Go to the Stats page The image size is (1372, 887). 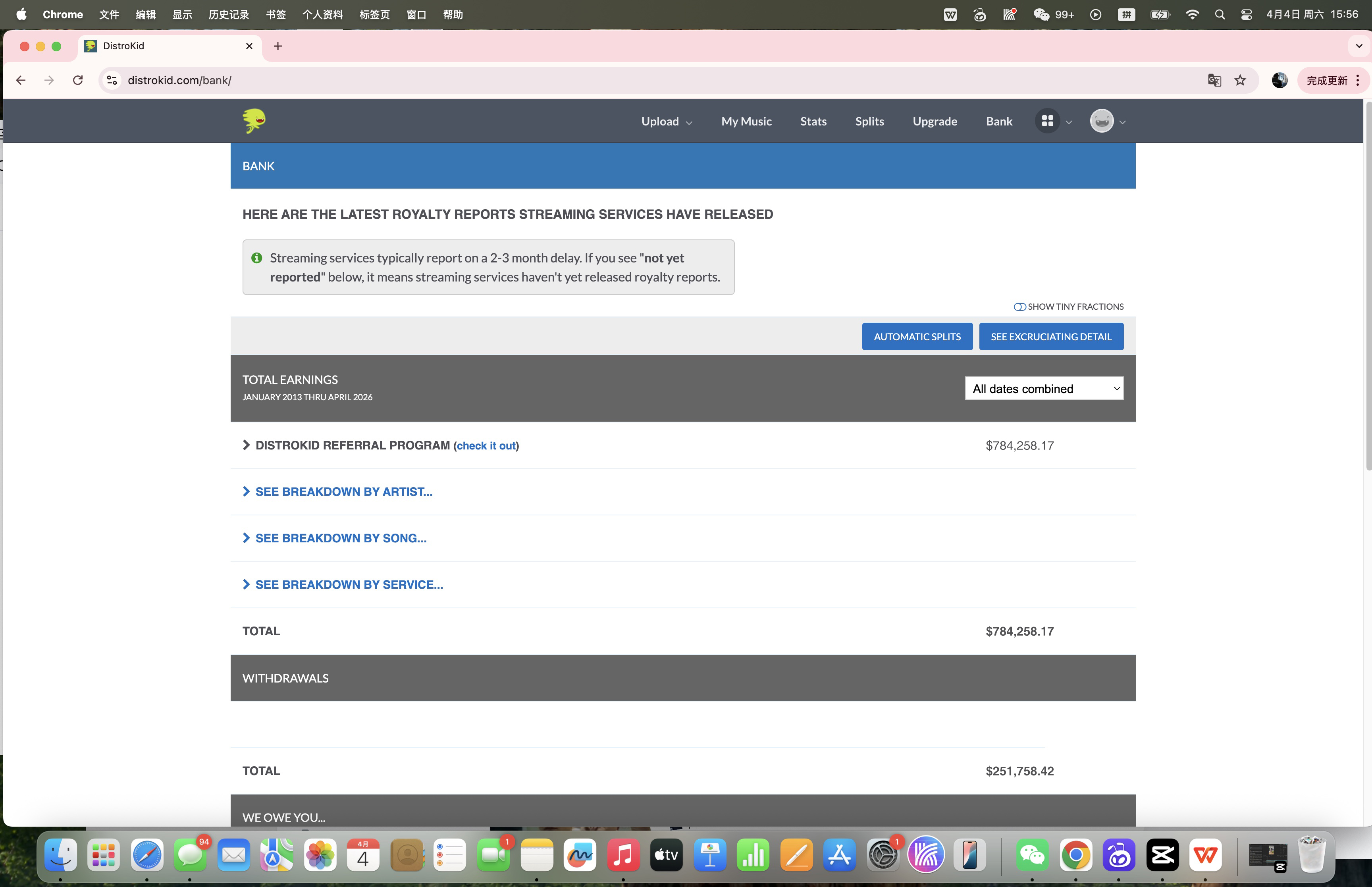click(x=813, y=121)
